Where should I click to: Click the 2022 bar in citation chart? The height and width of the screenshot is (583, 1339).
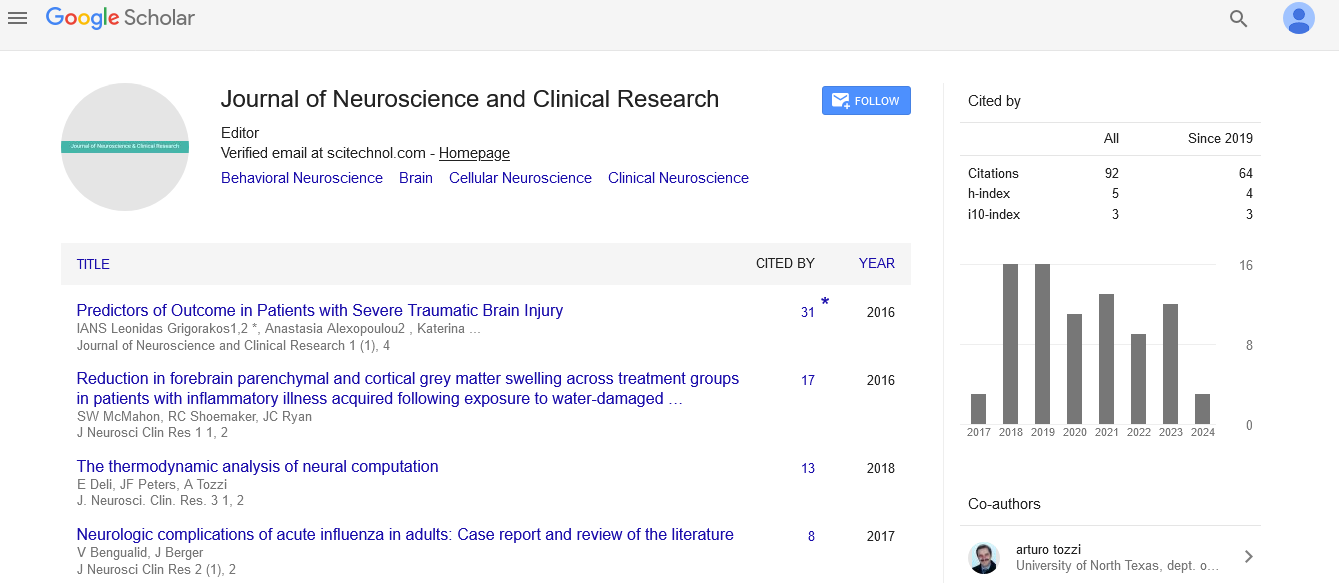(1139, 379)
